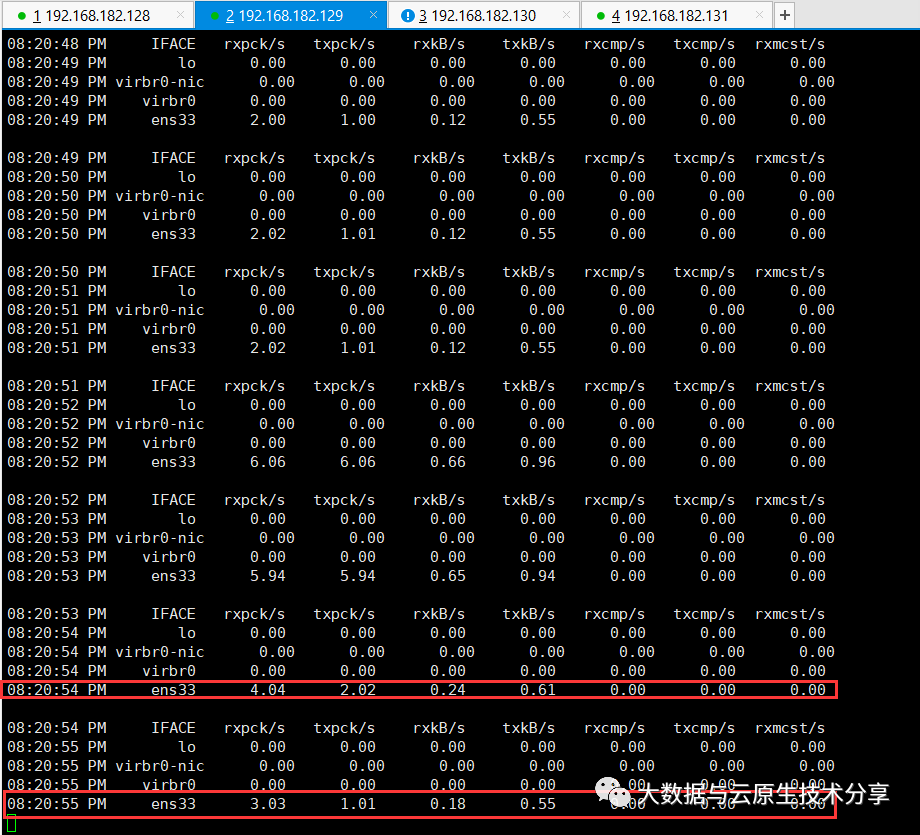The image size is (920, 835).
Task: Add a new session tab with plus button
Action: click(785, 15)
